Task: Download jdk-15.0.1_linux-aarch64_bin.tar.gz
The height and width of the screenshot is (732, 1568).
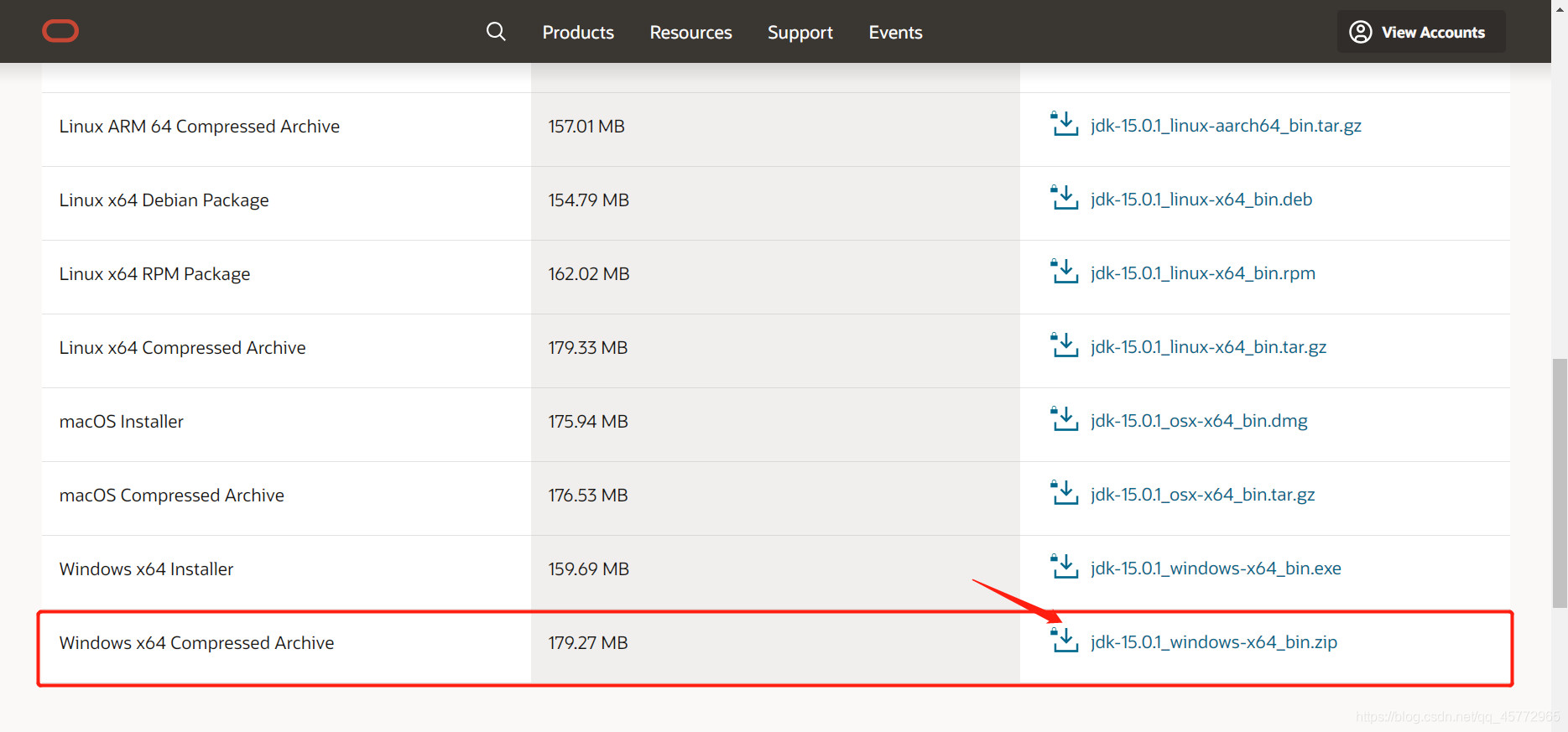Action: pyautogui.click(x=1226, y=126)
